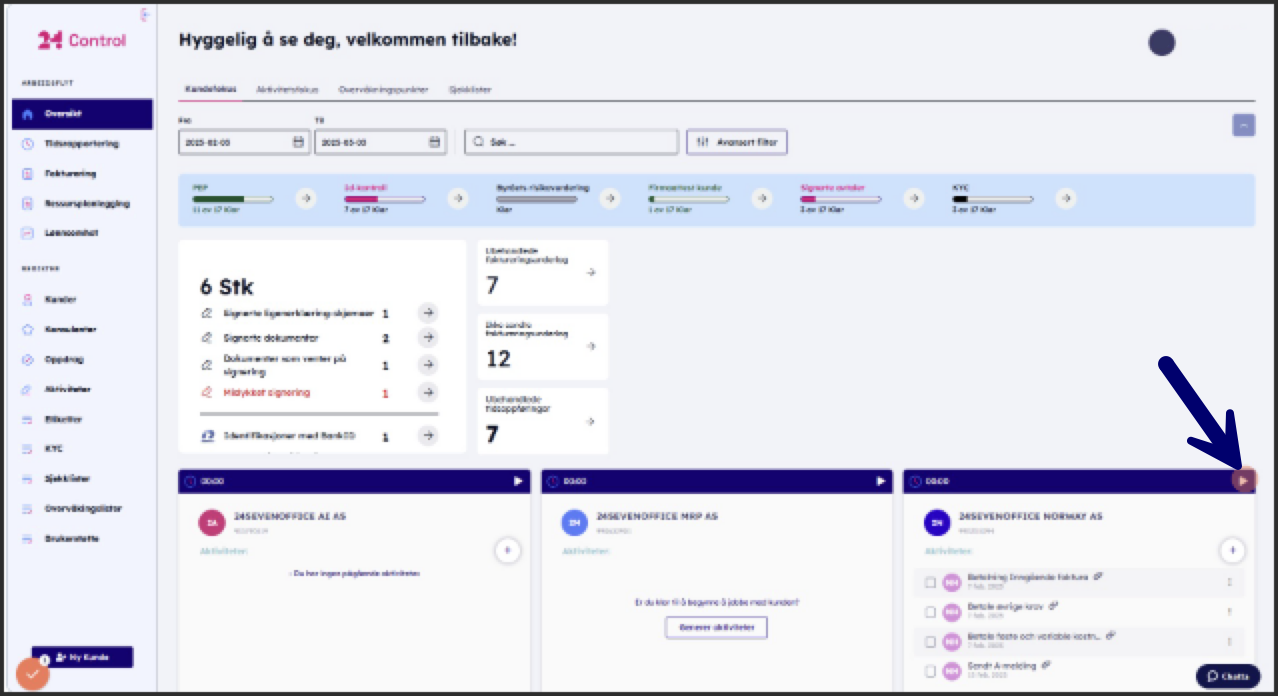
Task: Click the arrow after PEP progress
Action: (306, 198)
